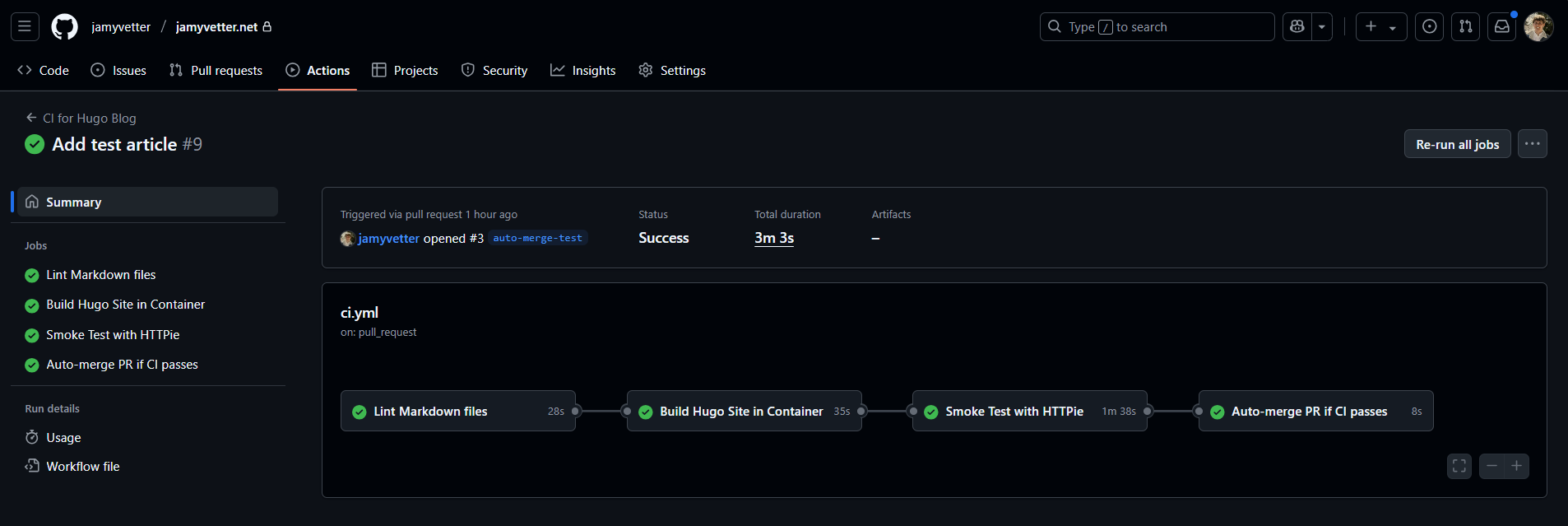The image size is (1568, 526).
Task: Open the Workflow file in sidebar
Action: click(x=82, y=467)
